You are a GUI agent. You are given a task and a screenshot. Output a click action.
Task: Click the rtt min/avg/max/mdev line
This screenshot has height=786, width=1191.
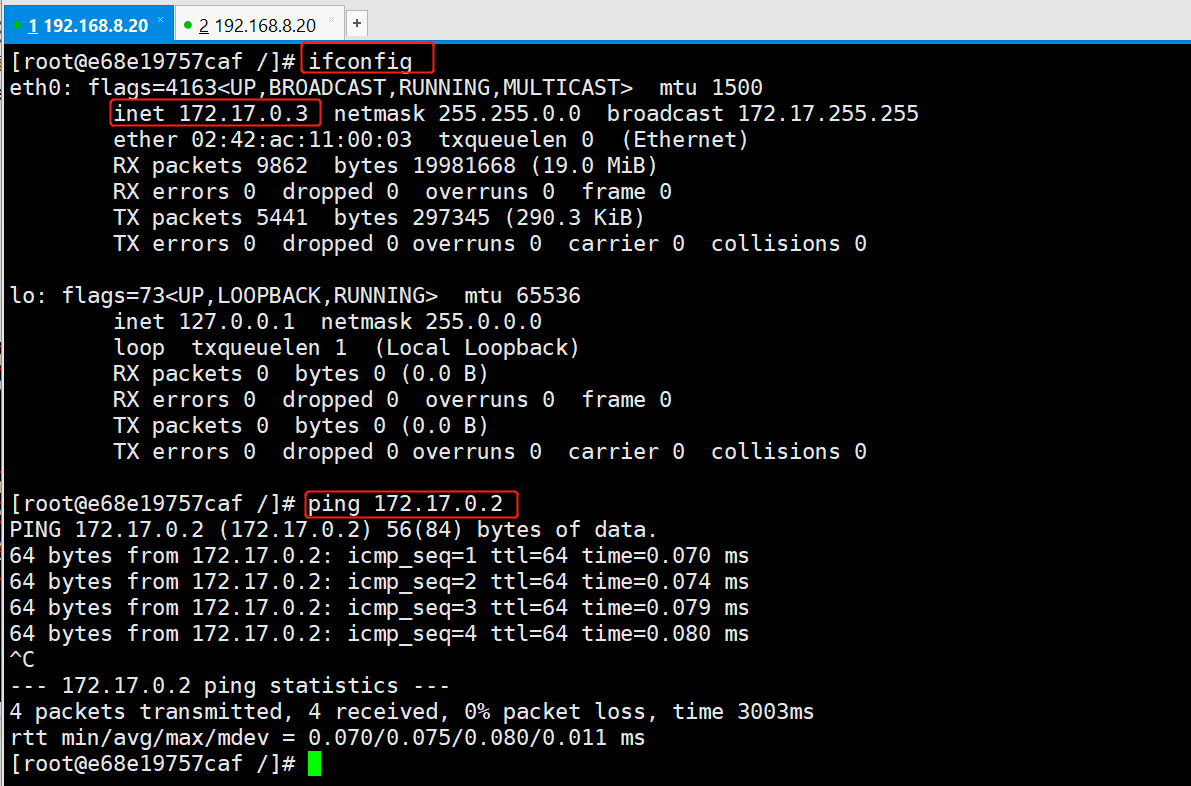click(x=327, y=737)
